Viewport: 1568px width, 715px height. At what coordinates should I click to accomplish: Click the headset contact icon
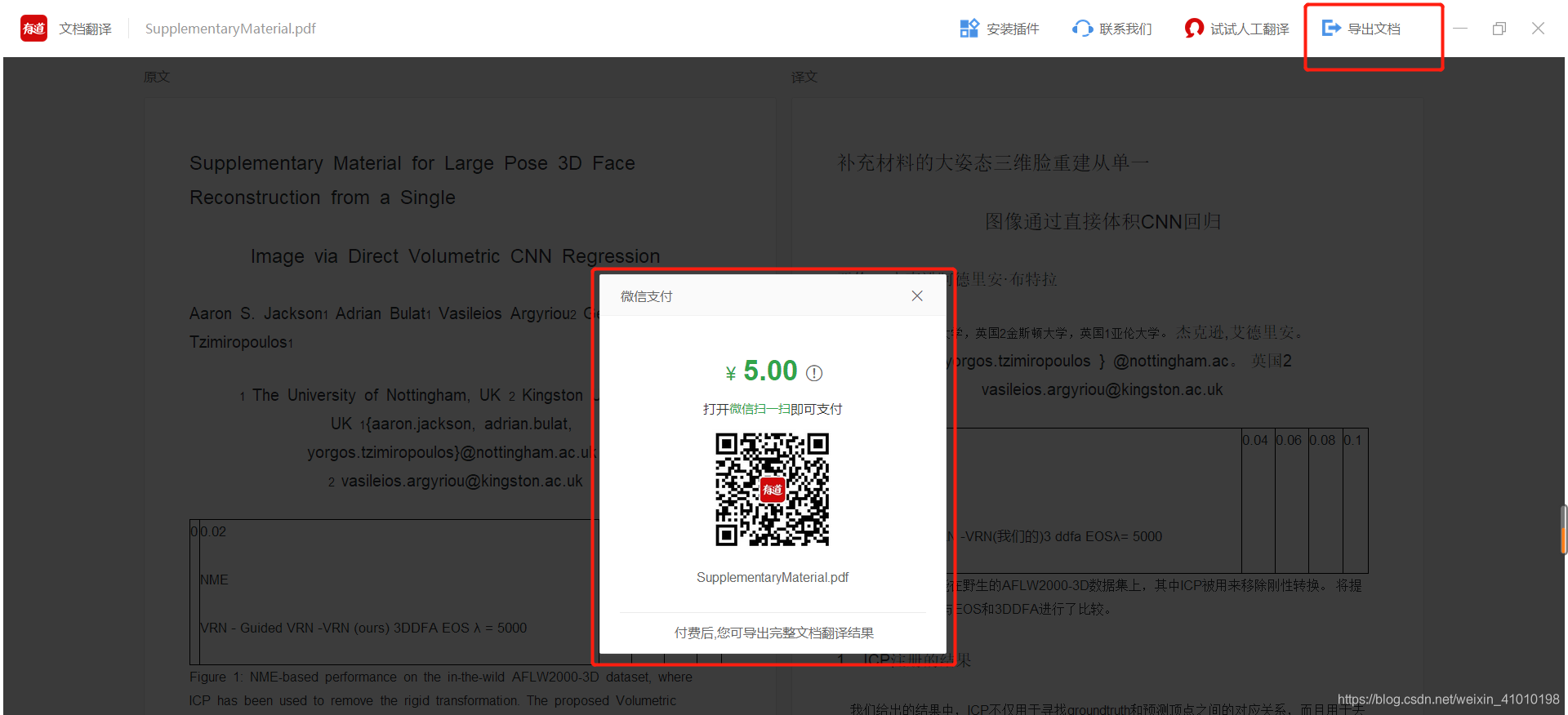coord(1083,29)
